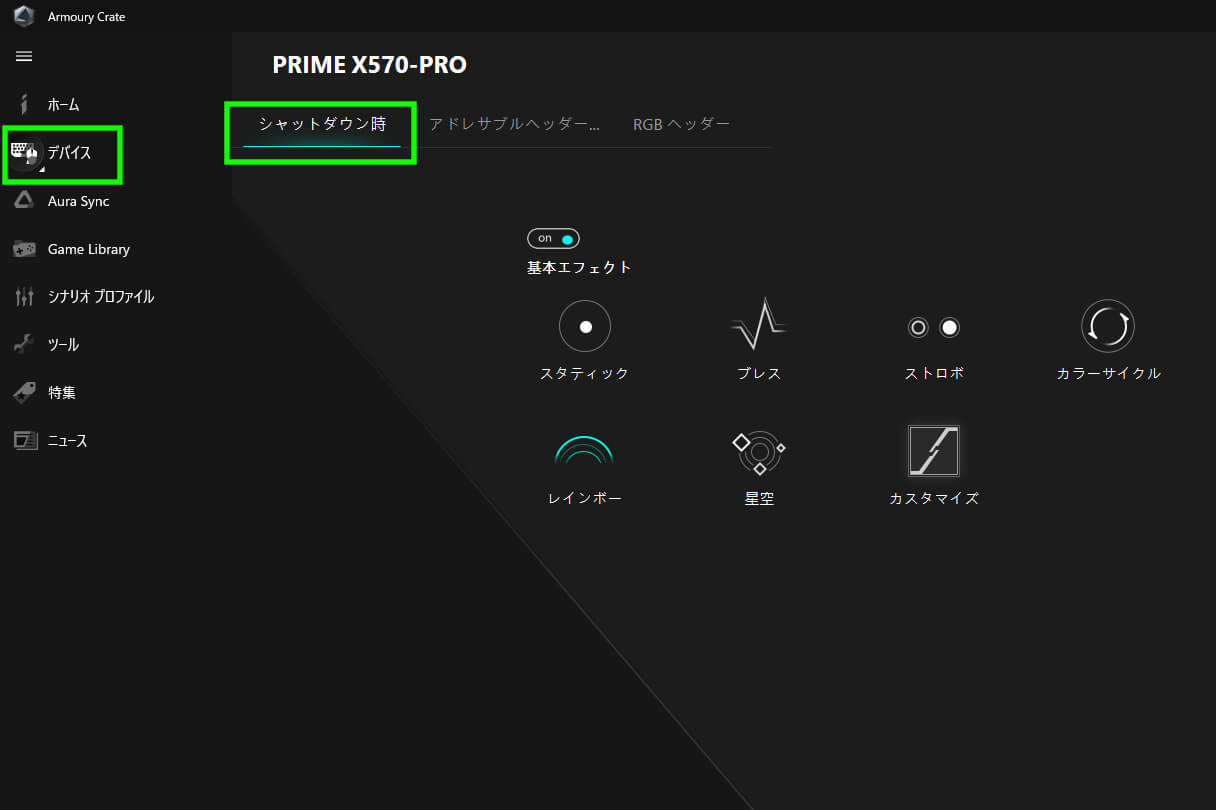This screenshot has height=810, width=1216.
Task: Open the Addressable Header (アドレサブルヘッダー) tab
Action: 515,124
